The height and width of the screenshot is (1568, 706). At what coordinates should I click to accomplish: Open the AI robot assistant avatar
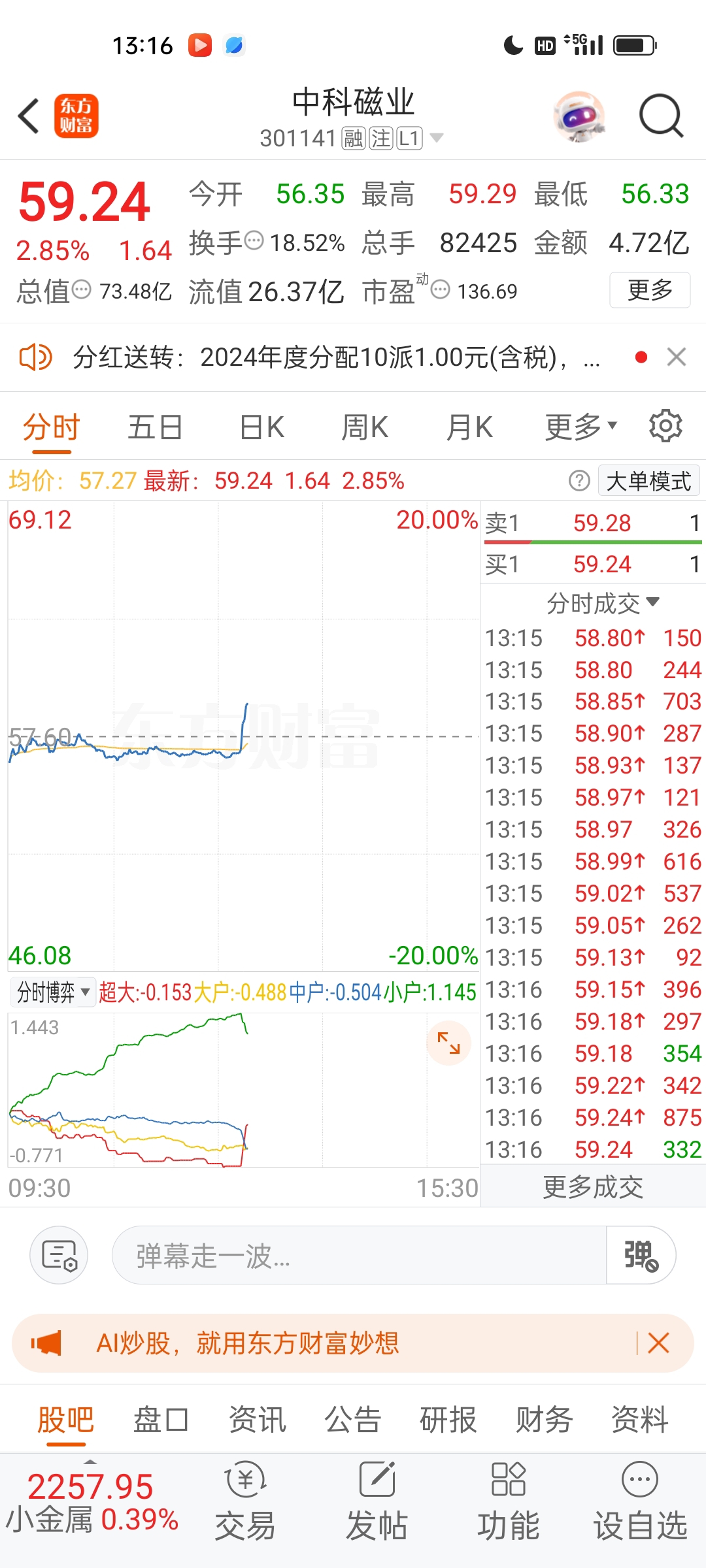579,116
